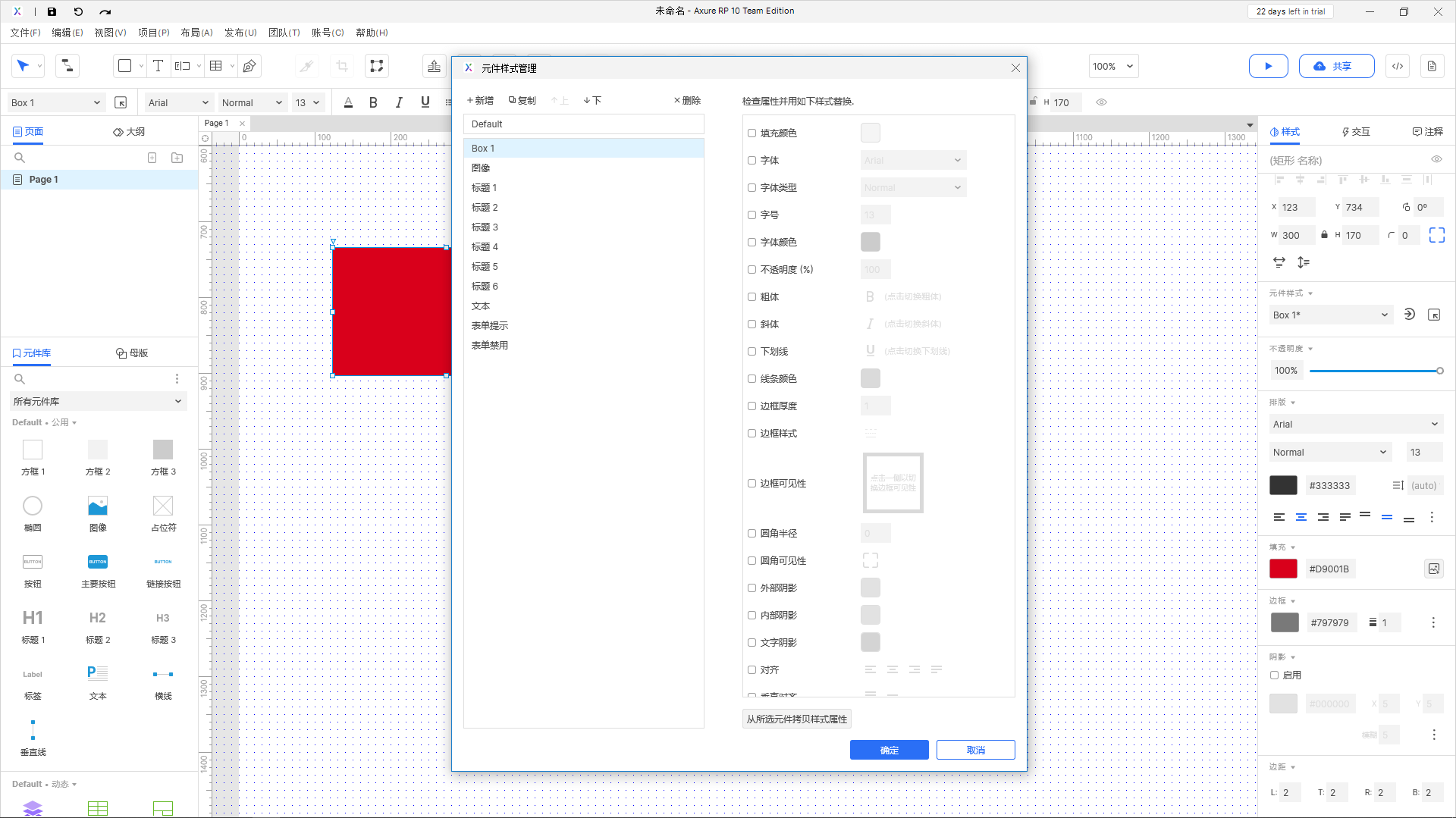Screen dimensions: 1456x818
Task: Click the Save icon in title bar
Action: [52, 11]
